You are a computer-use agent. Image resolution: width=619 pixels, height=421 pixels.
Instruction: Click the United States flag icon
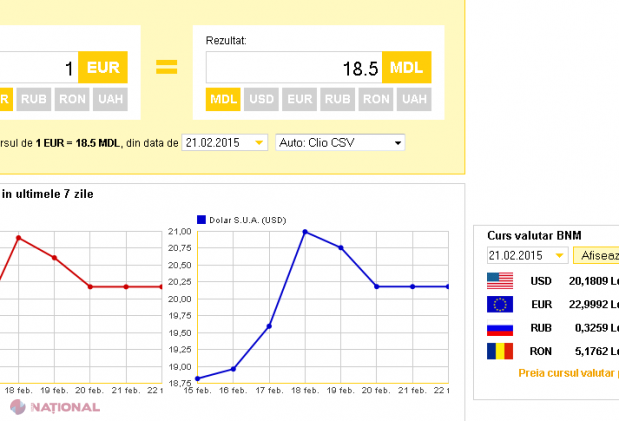(499, 281)
